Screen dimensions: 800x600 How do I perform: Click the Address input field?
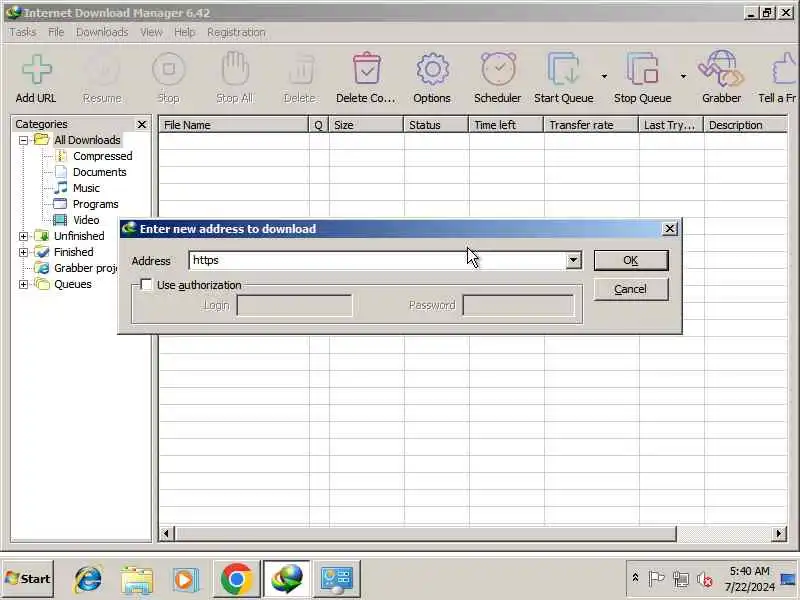tap(377, 260)
